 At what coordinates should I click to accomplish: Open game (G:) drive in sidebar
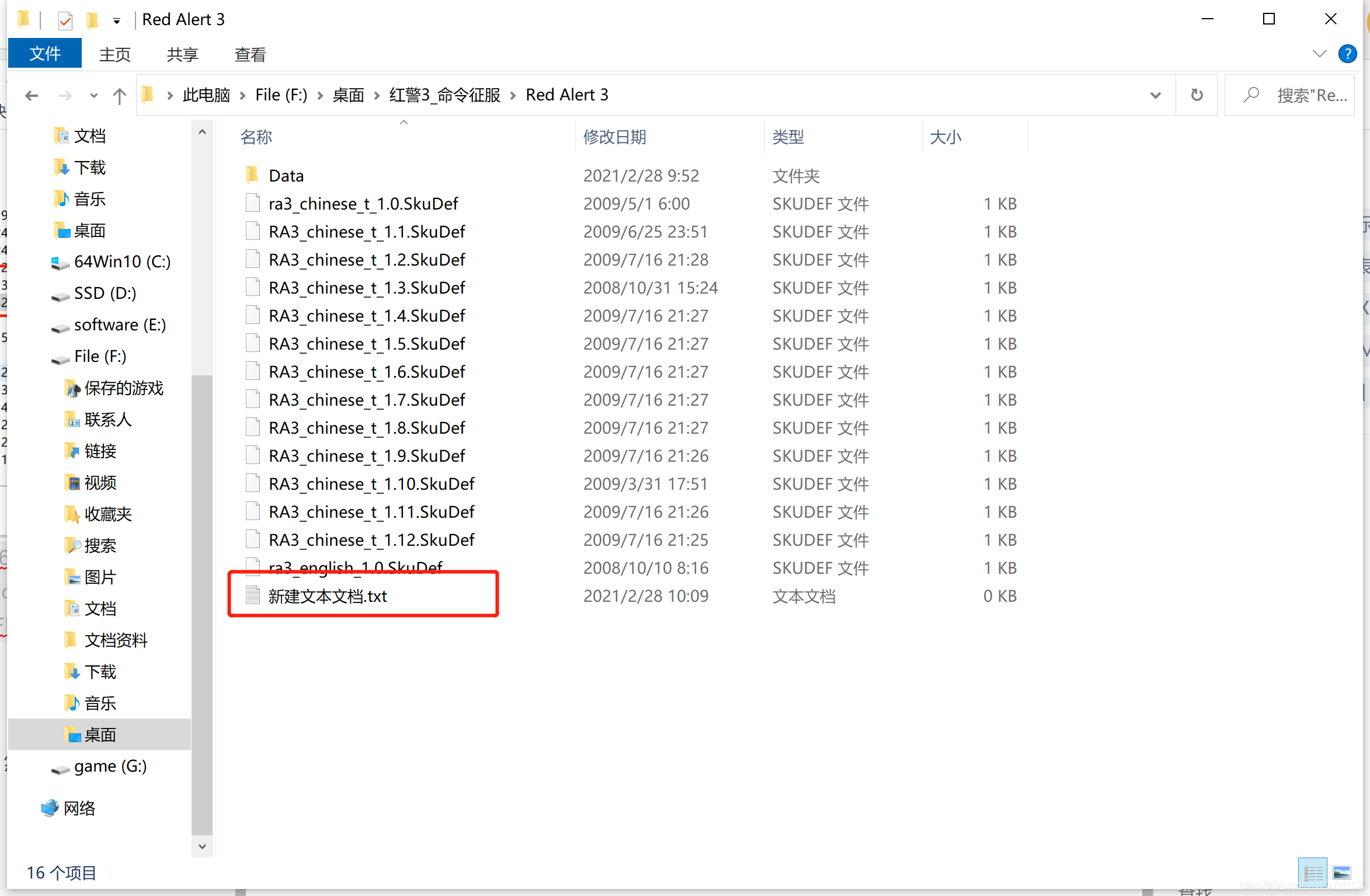110,766
